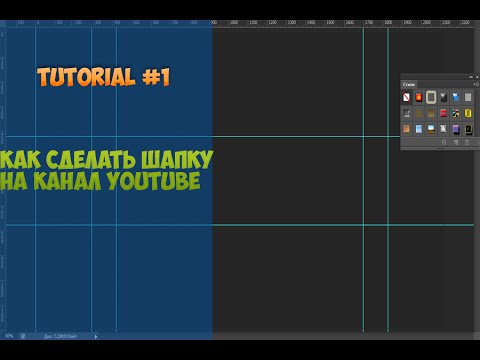Open the status bar info arrow menu
The width and height of the screenshot is (480, 360).
tap(96, 337)
